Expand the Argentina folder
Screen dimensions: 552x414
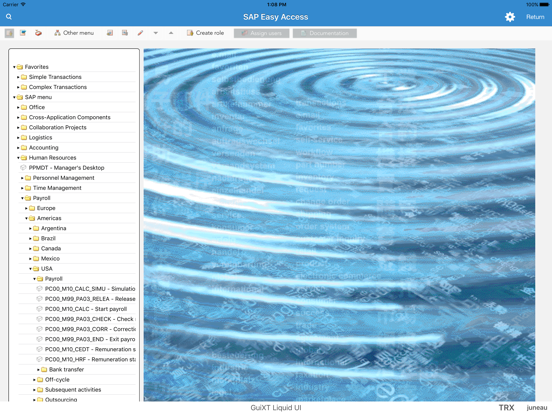(x=30, y=228)
